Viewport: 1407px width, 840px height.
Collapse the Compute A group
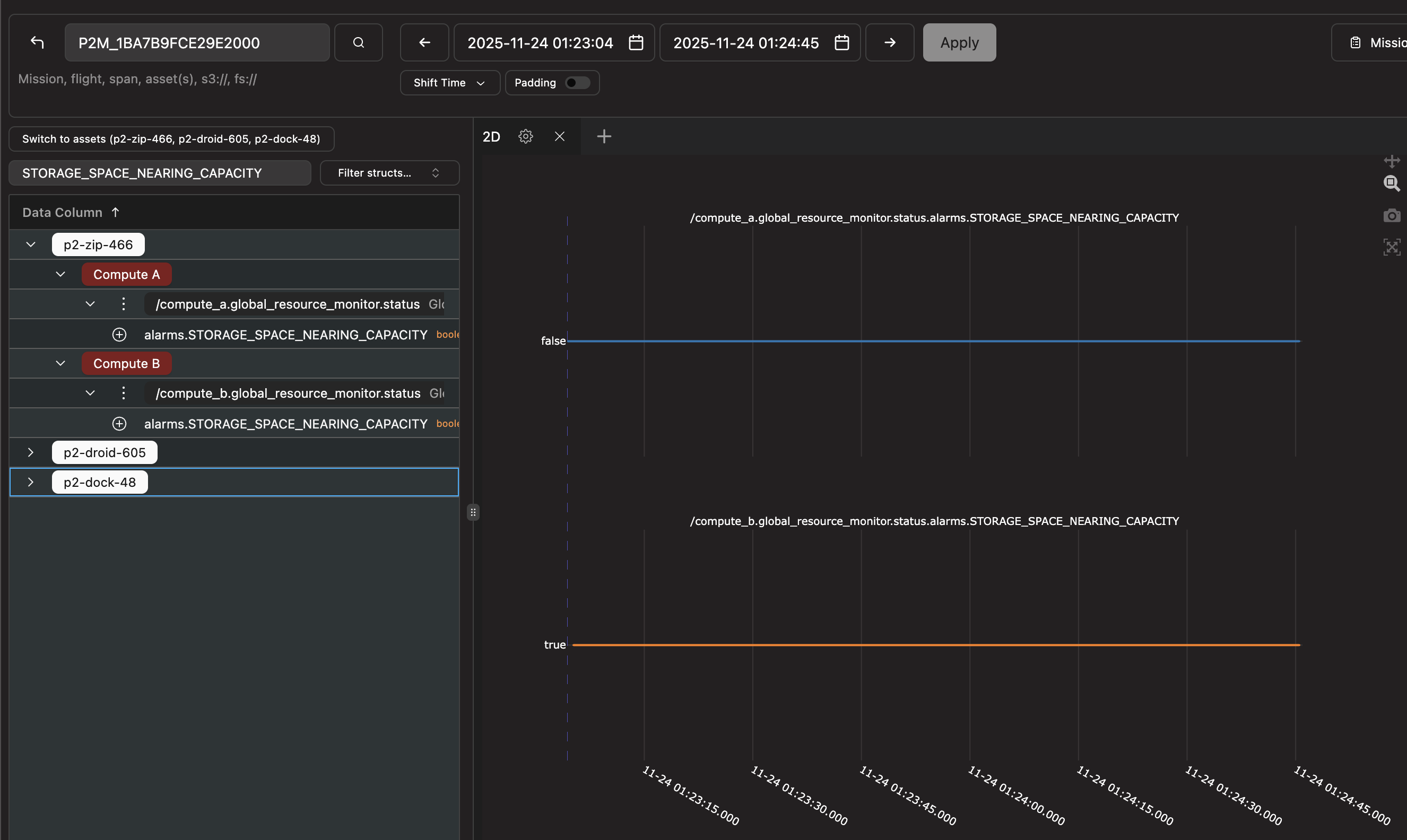coord(60,275)
